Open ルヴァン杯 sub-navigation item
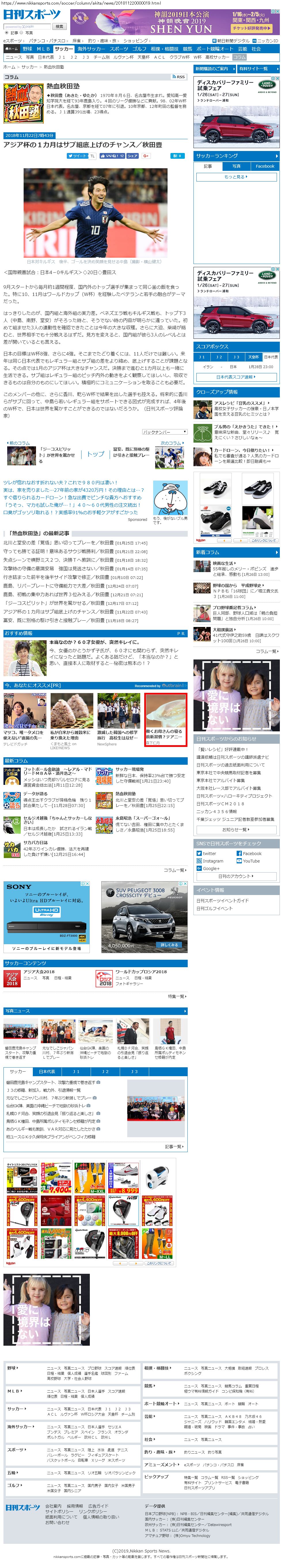The image size is (283, 1568). pos(124,57)
